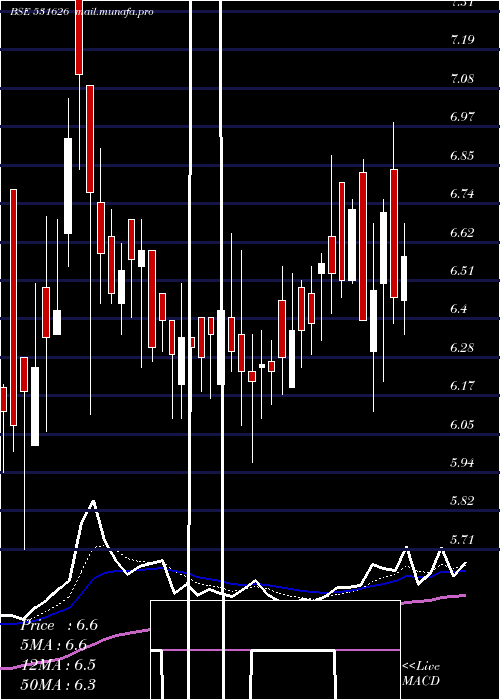Click the 6.4 price axis label
This screenshot has height=700, width=500.
click(460, 308)
